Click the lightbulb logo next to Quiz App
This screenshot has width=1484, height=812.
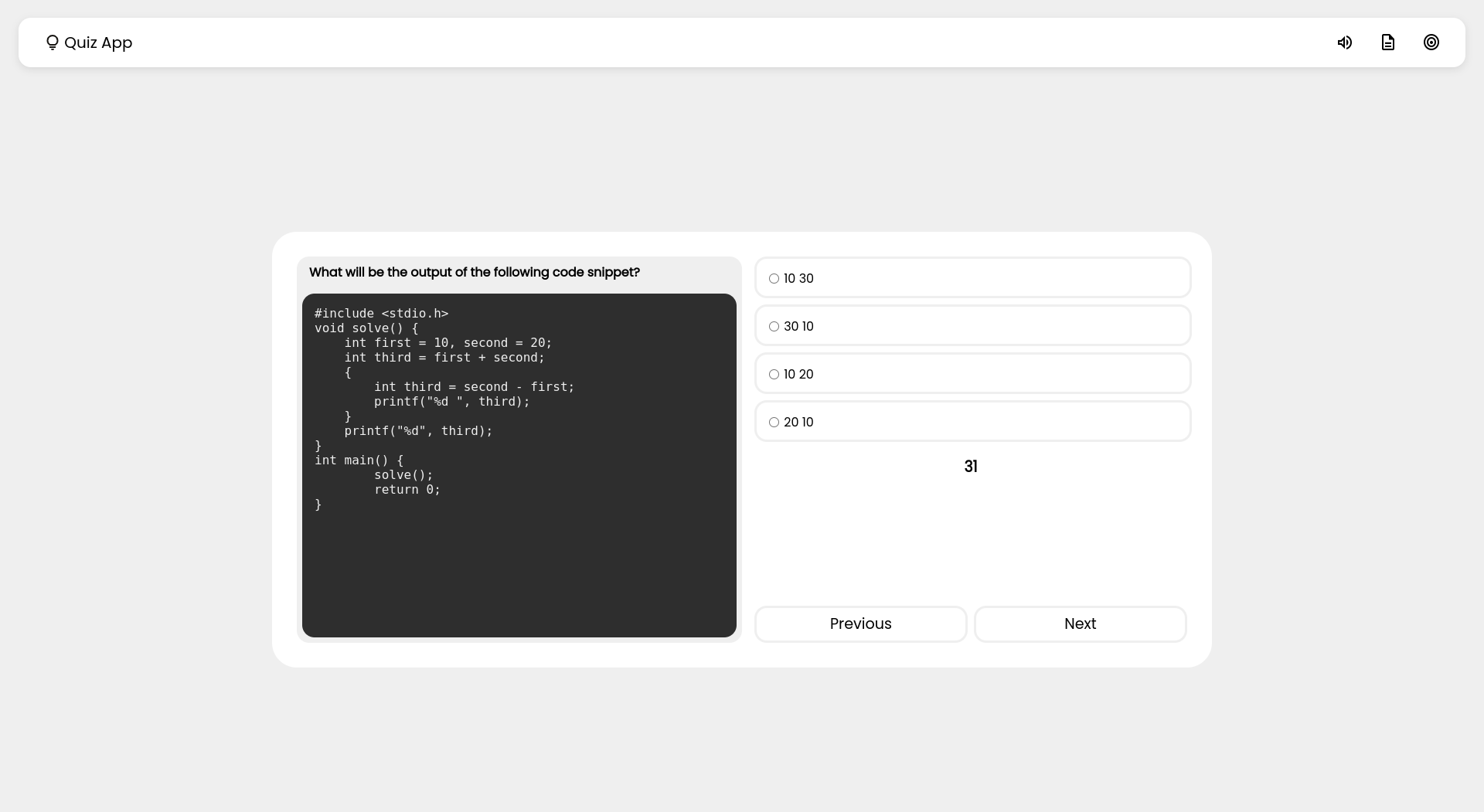[52, 42]
